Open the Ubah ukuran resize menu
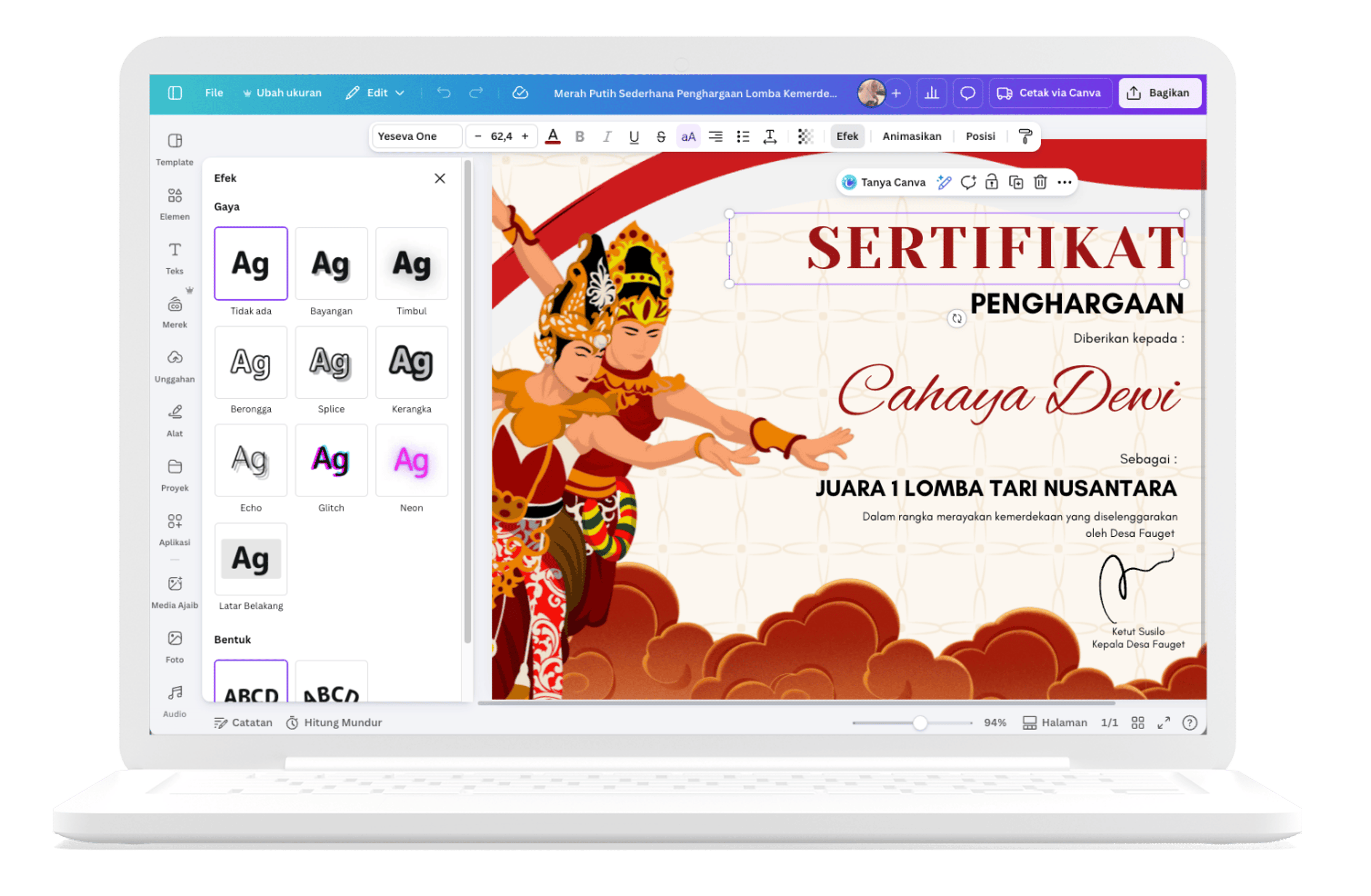The width and height of the screenshot is (1371, 896). pos(282,93)
